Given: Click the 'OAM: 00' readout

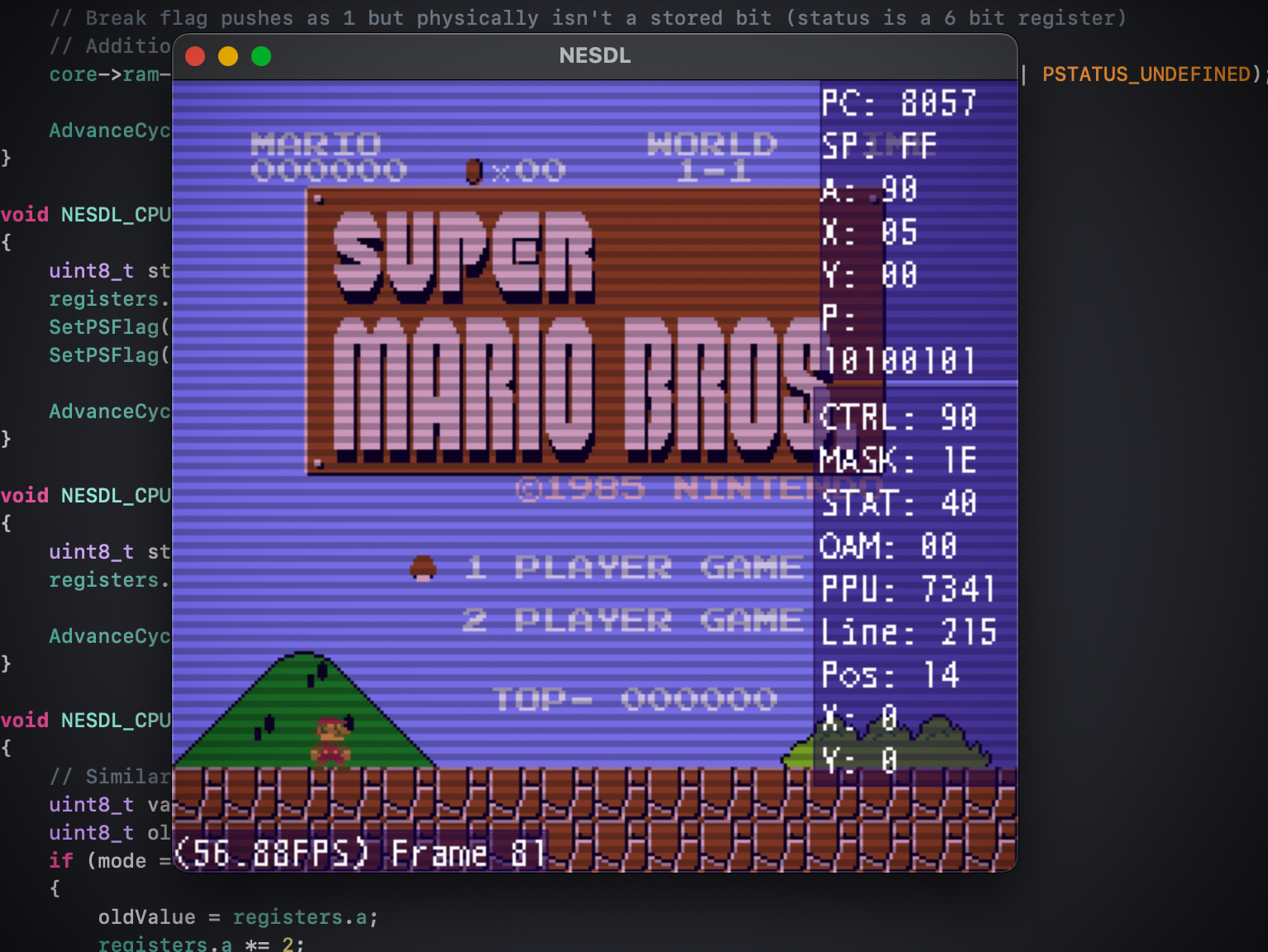Looking at the screenshot, I should pyautogui.click(x=889, y=546).
